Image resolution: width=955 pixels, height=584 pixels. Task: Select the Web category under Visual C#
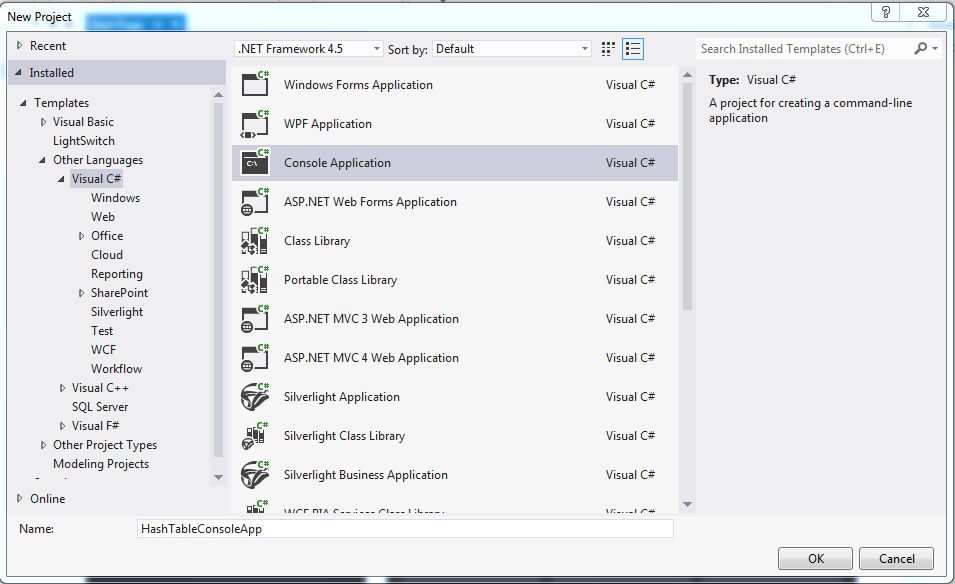pyautogui.click(x=102, y=216)
